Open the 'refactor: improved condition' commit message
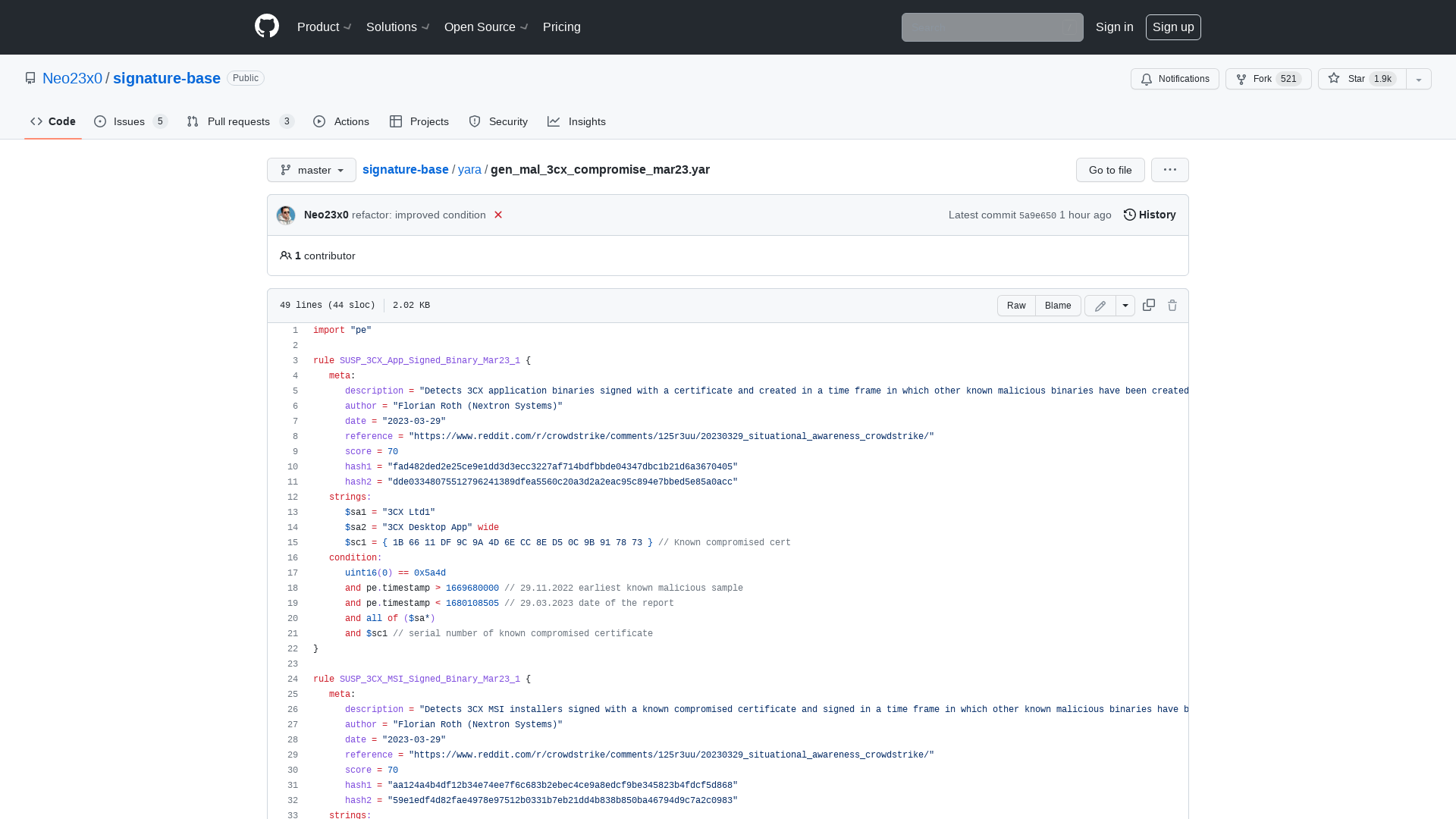The image size is (1456, 819). (419, 215)
